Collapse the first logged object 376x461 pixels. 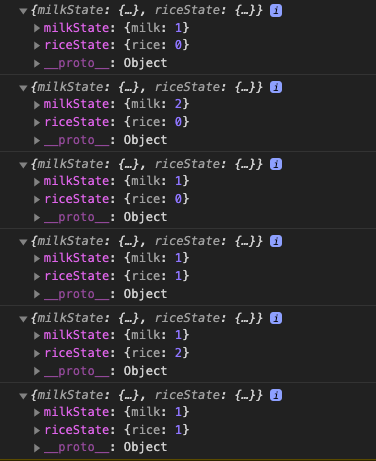pyautogui.click(x=23, y=11)
